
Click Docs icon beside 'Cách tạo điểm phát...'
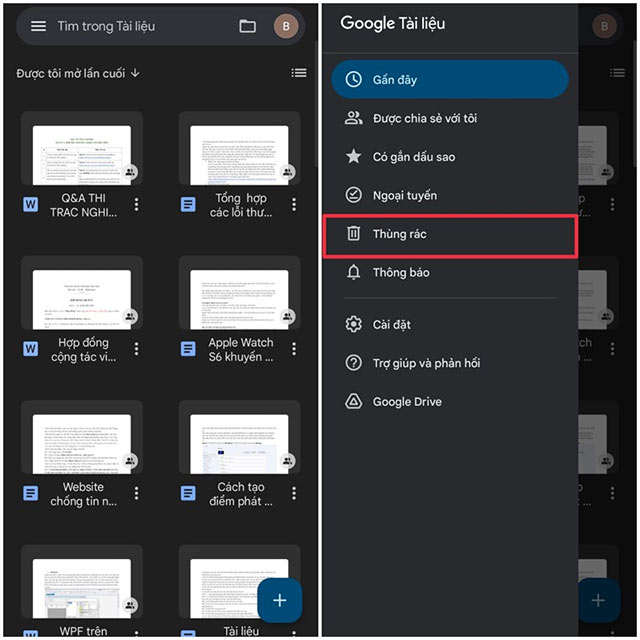tap(188, 493)
